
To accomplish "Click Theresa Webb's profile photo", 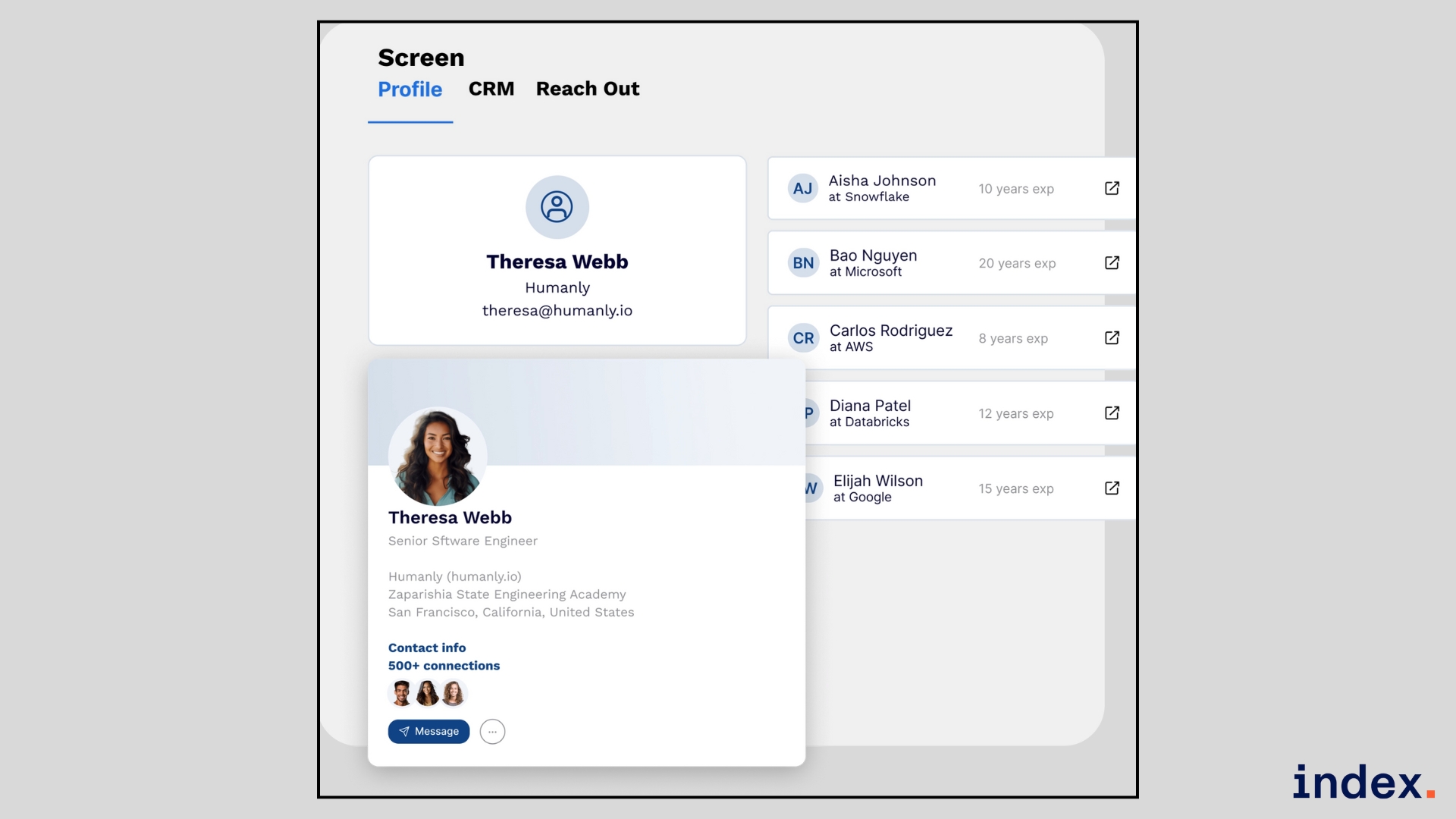I will click(x=438, y=456).
